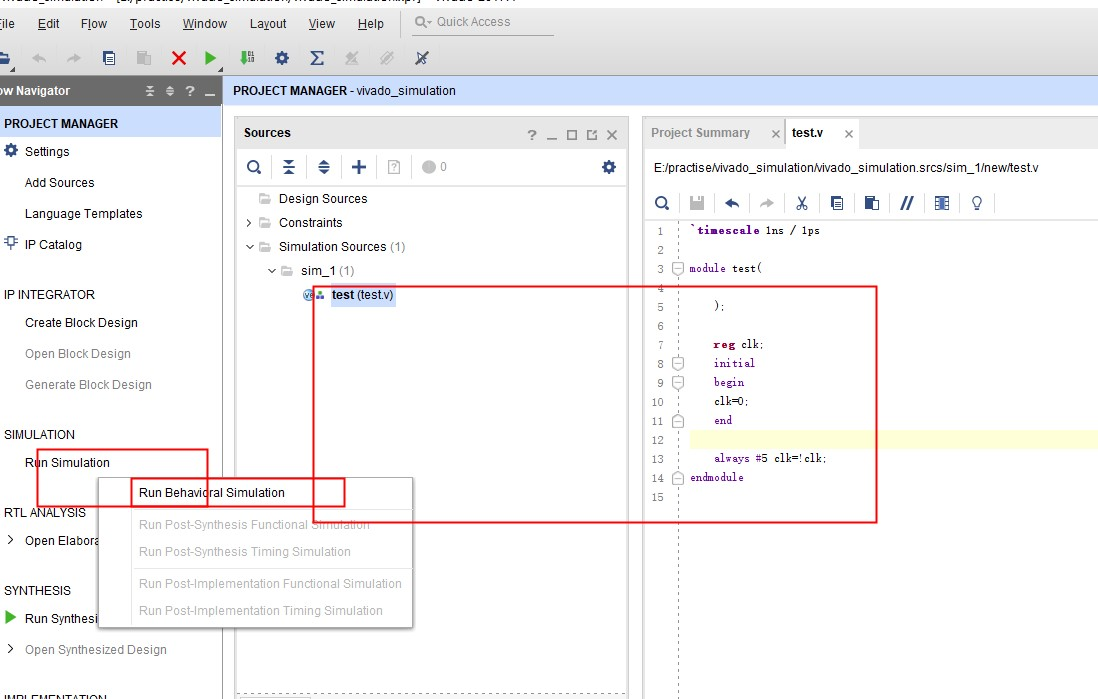Image resolution: width=1098 pixels, height=699 pixels.
Task: Toggle column selection mode icon
Action: coord(942,203)
